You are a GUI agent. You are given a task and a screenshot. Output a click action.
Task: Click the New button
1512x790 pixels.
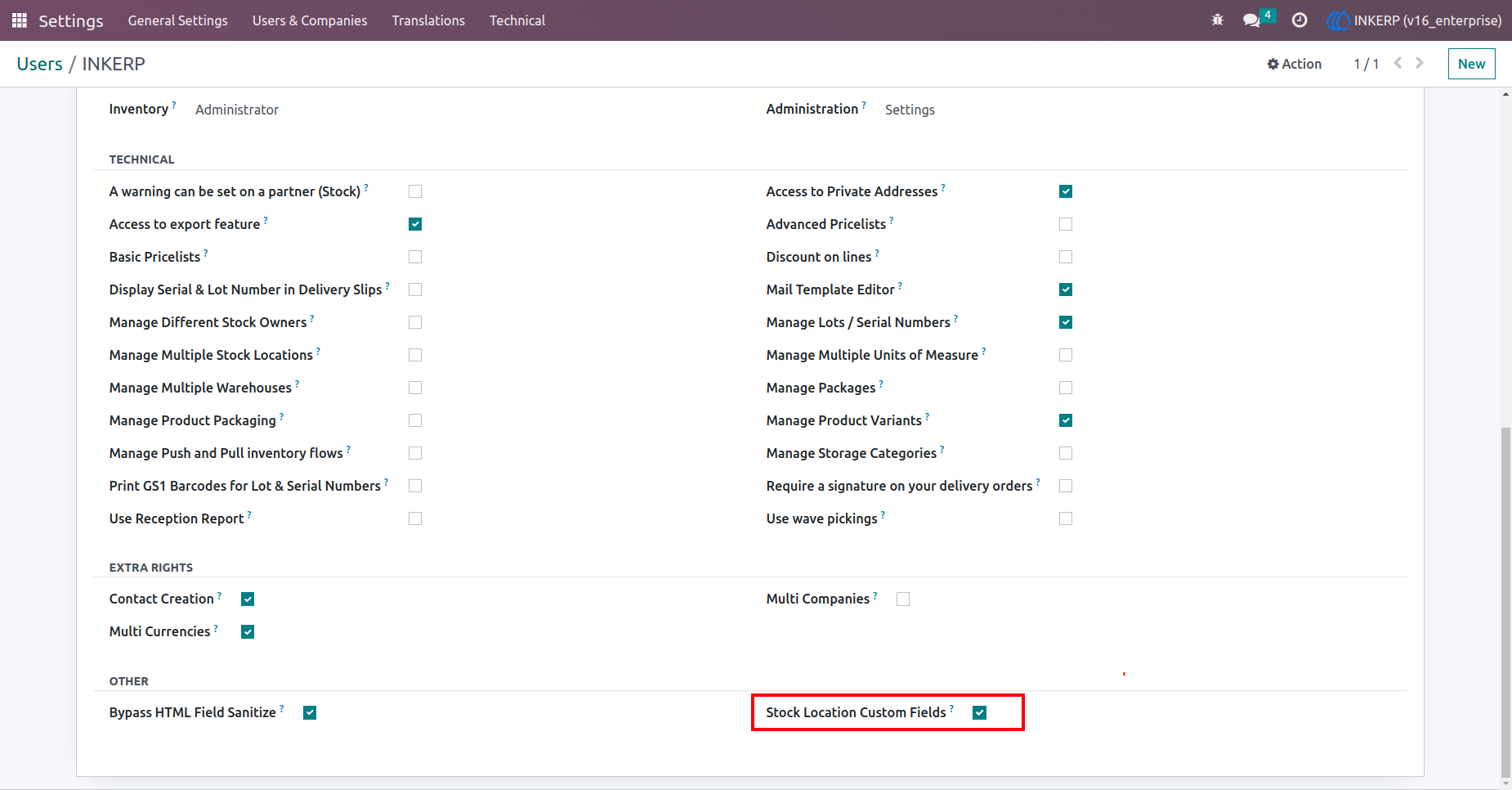click(x=1471, y=64)
